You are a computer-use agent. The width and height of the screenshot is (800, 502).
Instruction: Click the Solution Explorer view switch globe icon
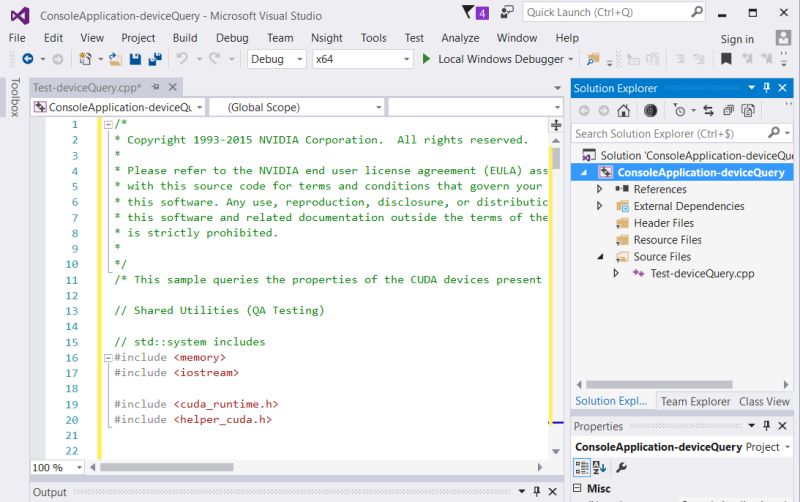pyautogui.click(x=650, y=110)
